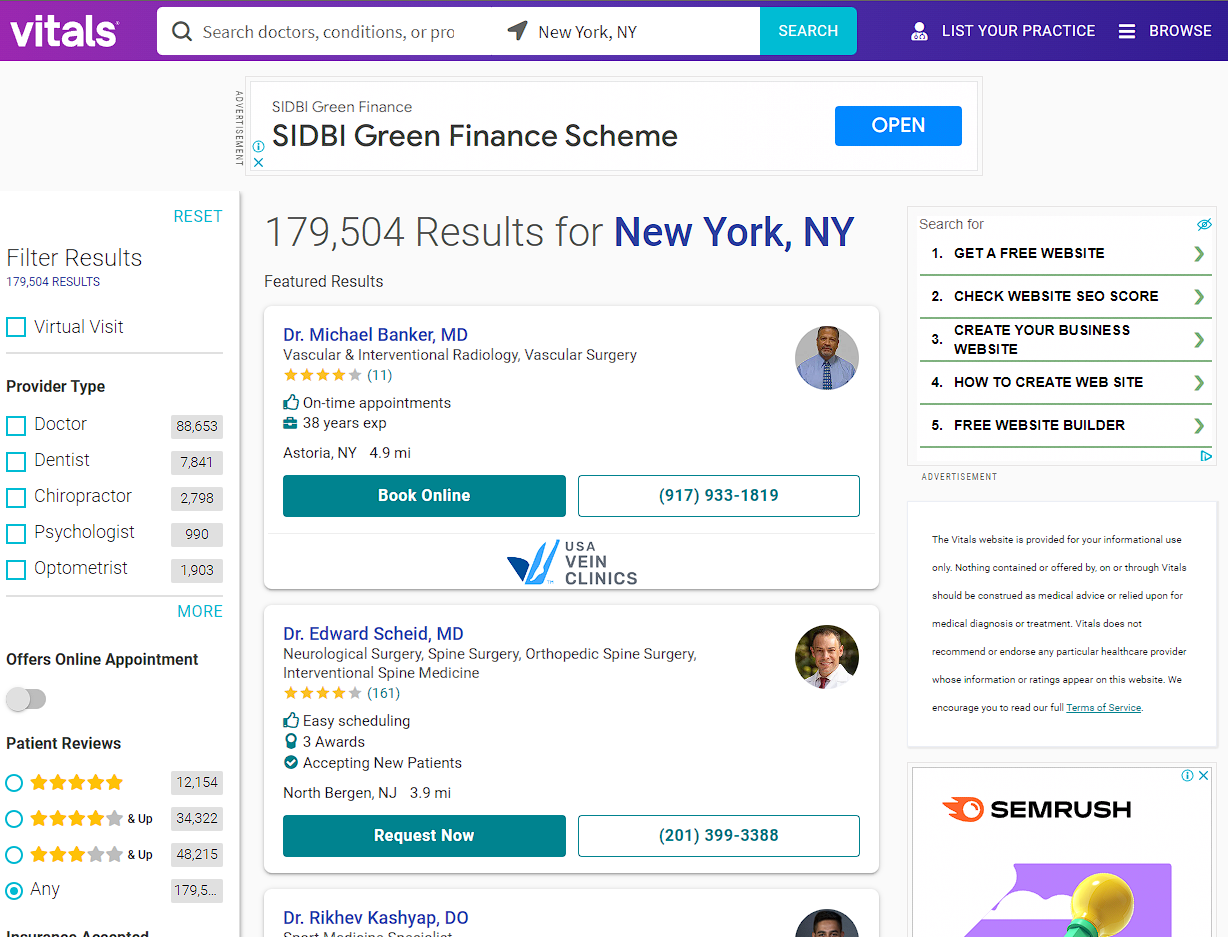This screenshot has height=937, width=1228.
Task: Click the 88,653 Doctor count badge
Action: (197, 426)
